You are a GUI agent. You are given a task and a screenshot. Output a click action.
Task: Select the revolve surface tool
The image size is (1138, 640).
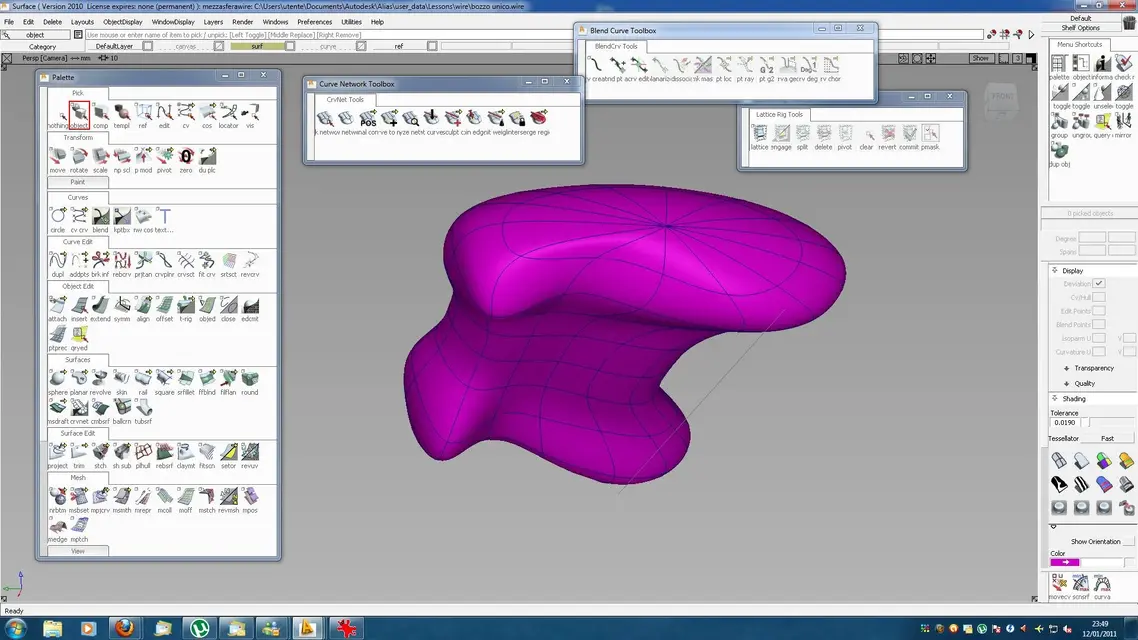pyautogui.click(x=100, y=381)
